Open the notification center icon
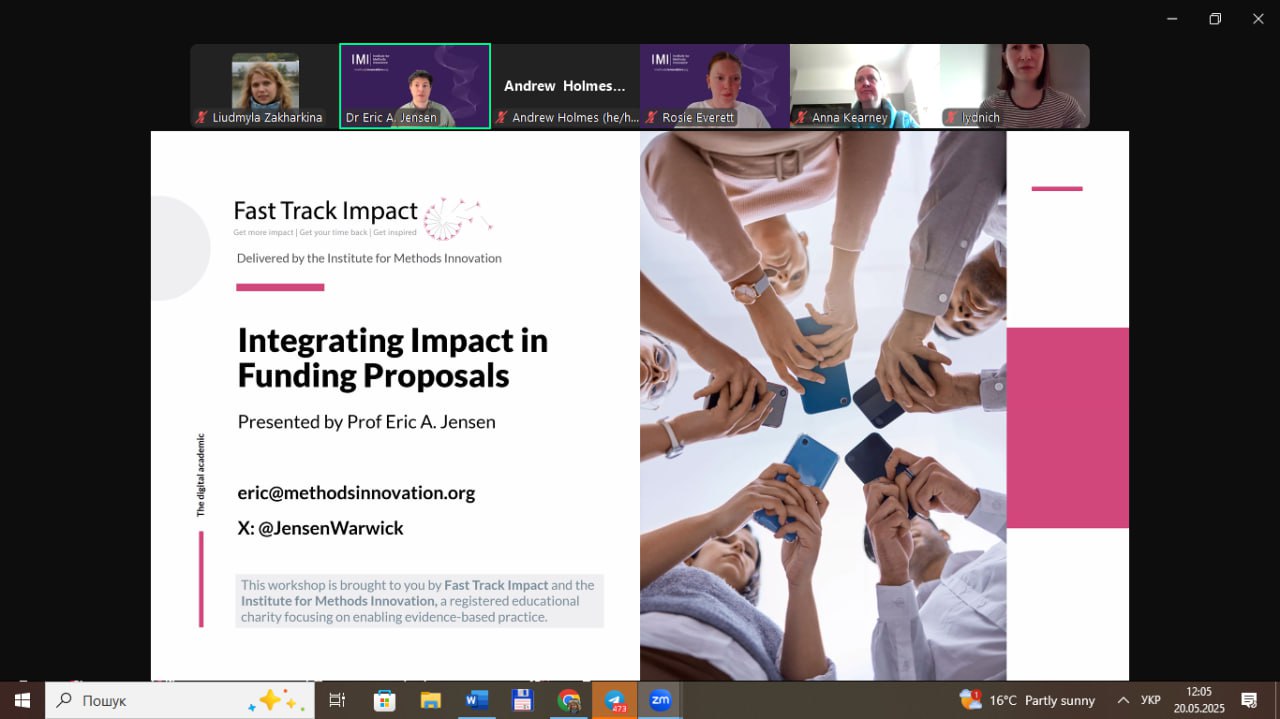The image size is (1280, 719). tap(1249, 700)
